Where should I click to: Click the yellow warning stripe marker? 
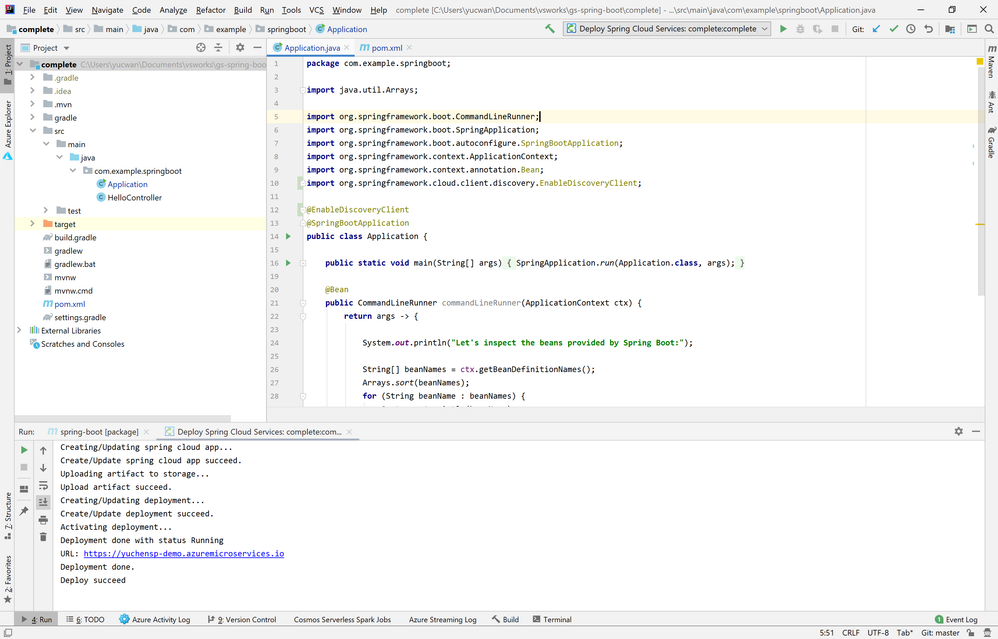(980, 224)
